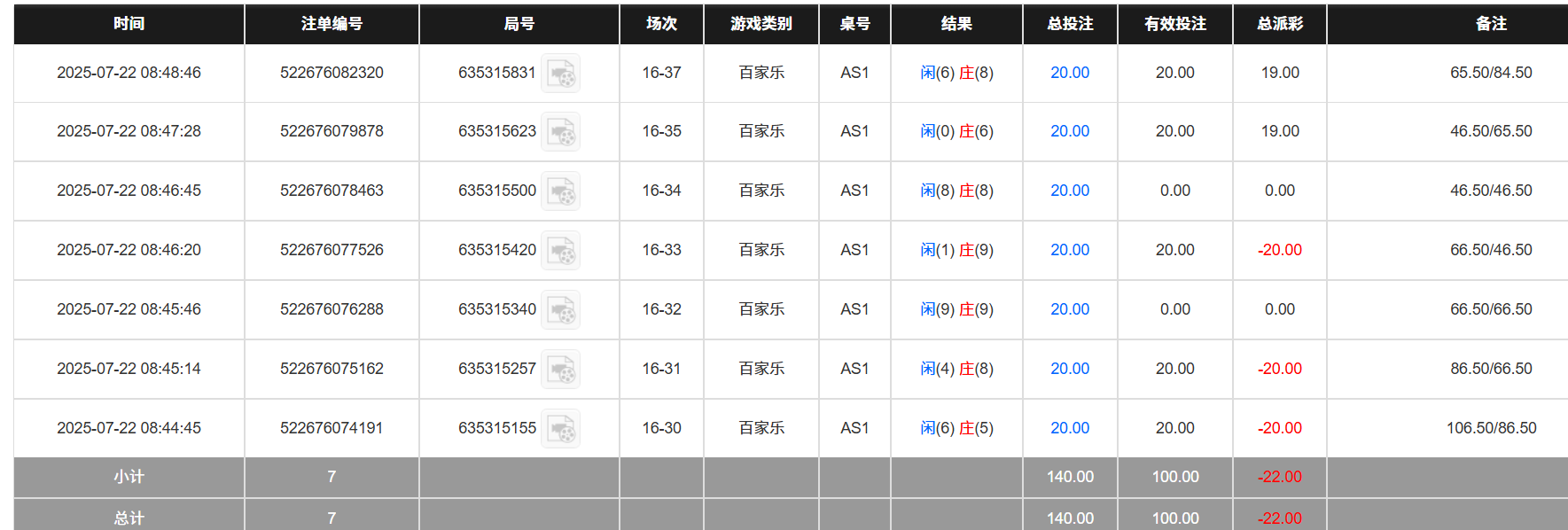Screen dimensions: 1568x530
Task: Sort by the 时间 column header
Action: [128, 24]
